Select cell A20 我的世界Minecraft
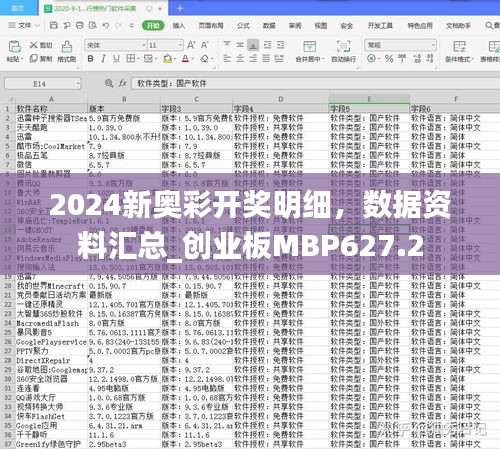500x449 pixels. (x=51, y=286)
